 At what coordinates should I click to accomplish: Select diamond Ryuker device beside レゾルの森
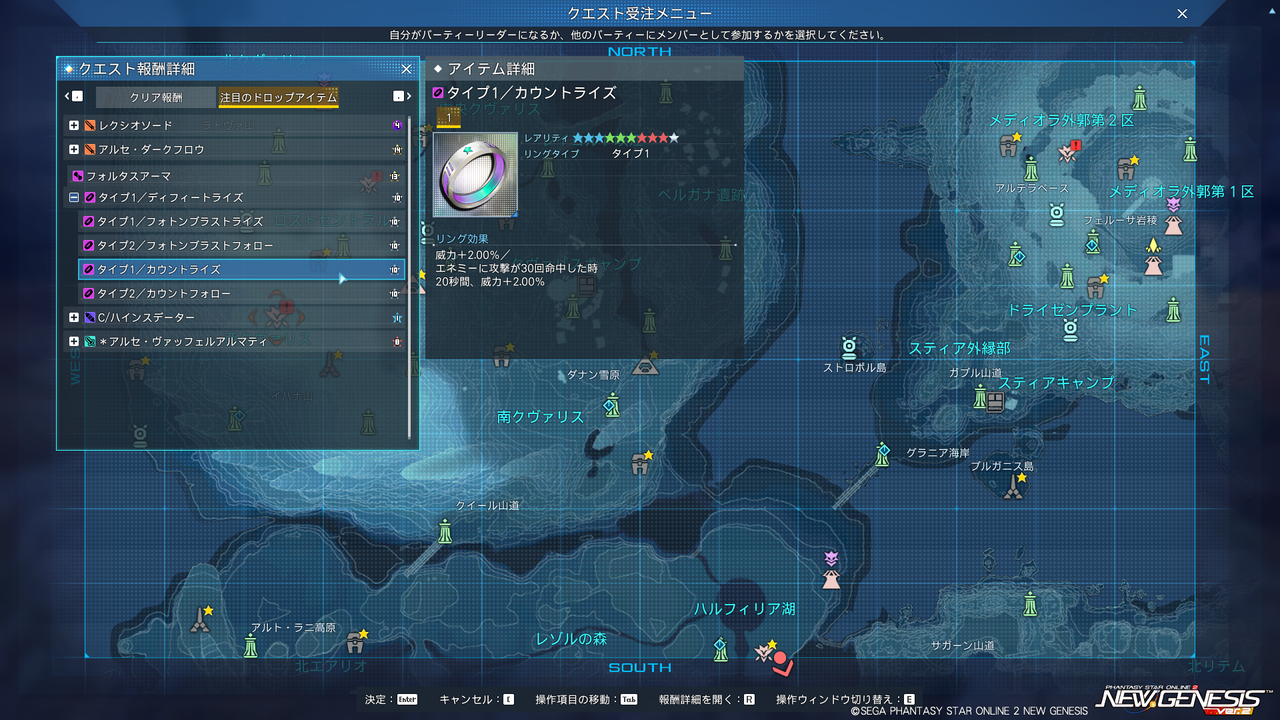[720, 649]
